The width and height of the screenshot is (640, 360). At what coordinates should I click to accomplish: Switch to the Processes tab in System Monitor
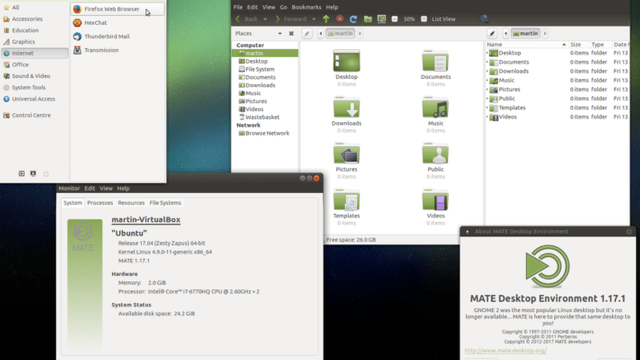click(100, 203)
